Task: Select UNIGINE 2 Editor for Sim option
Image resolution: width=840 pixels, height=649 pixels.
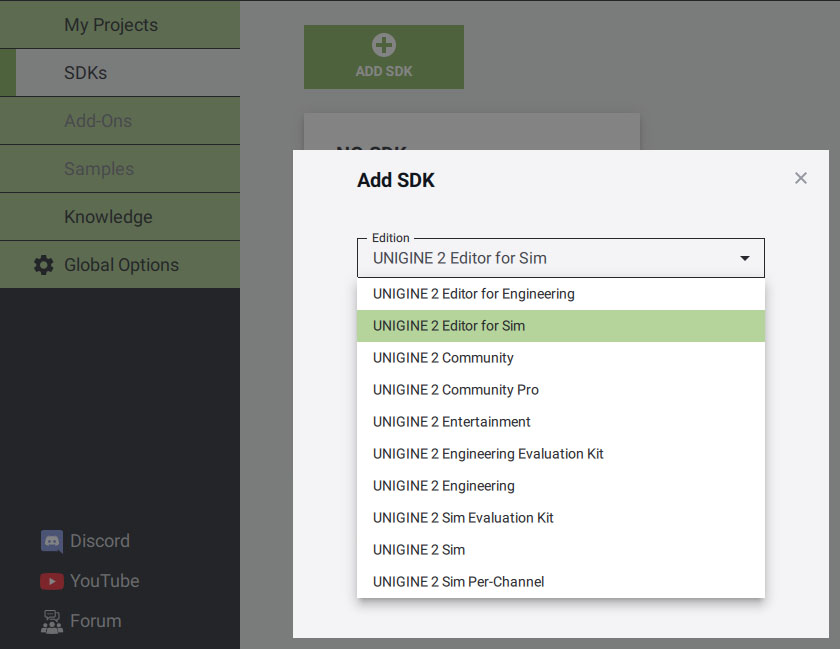Action: [561, 326]
